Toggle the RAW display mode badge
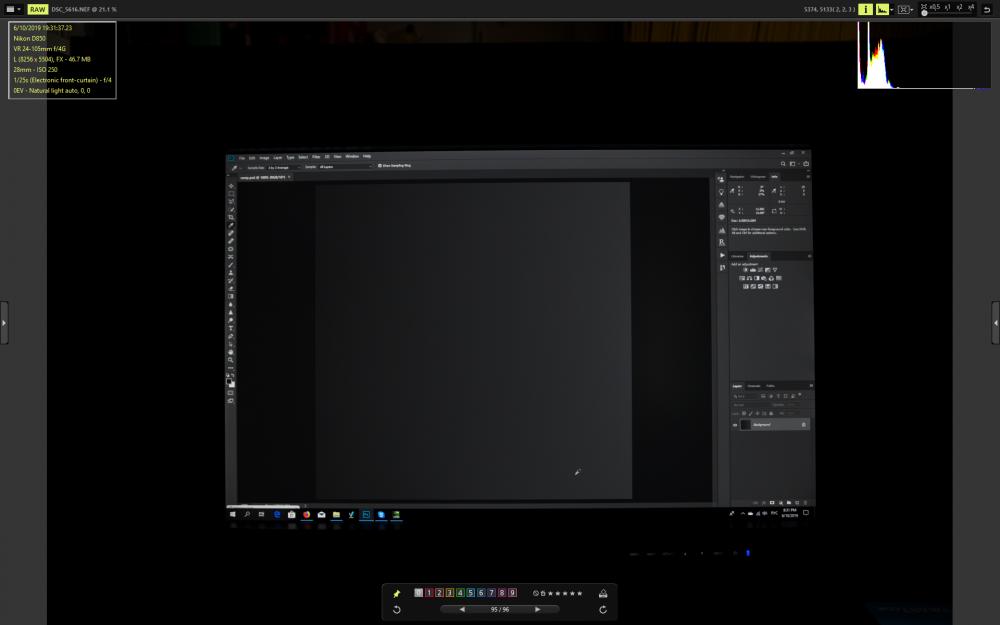Image resolution: width=1000 pixels, height=625 pixels. tap(38, 10)
